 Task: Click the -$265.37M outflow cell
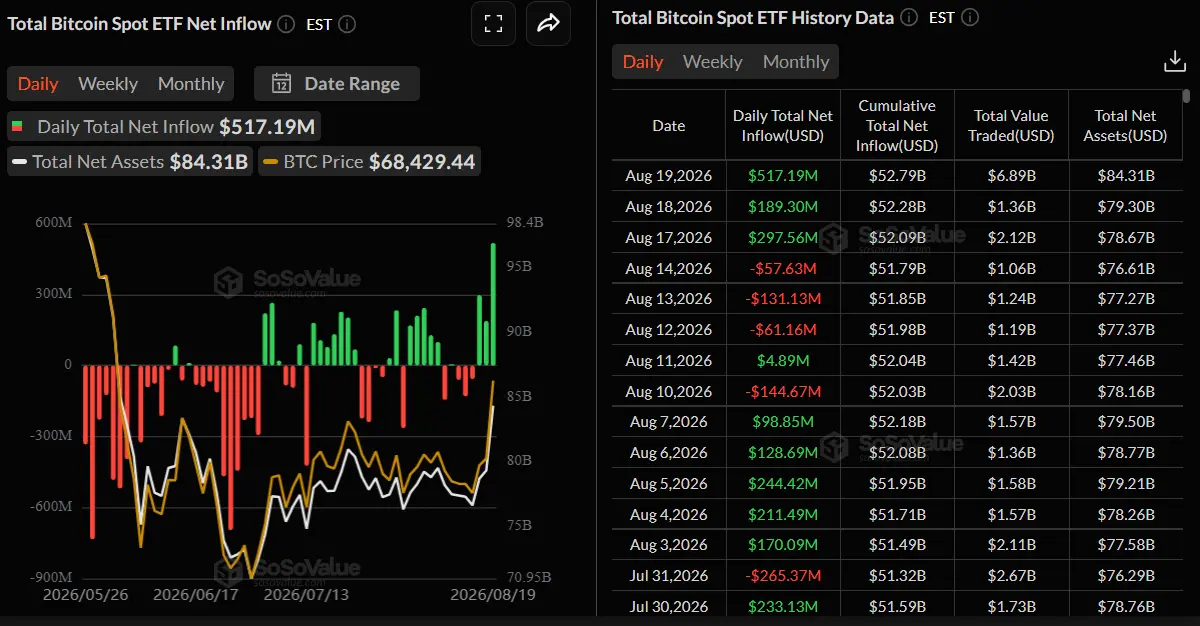[x=783, y=576]
